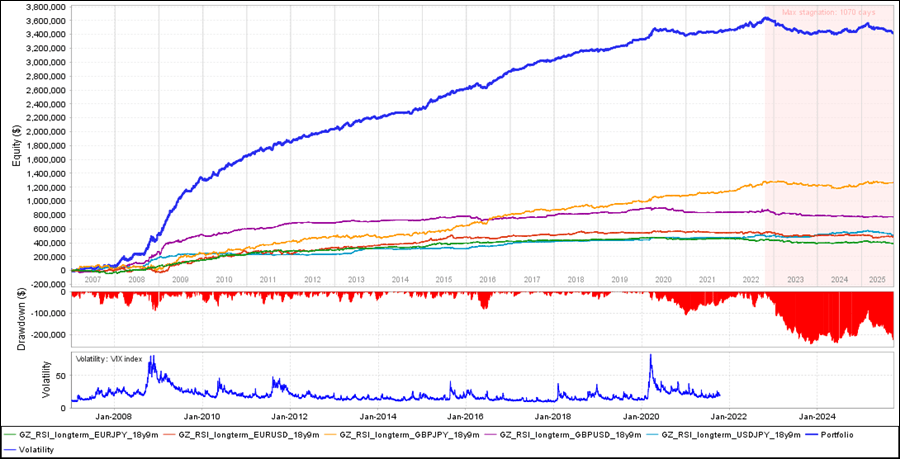Click the green EURJPY legend line marker

[x=11, y=435]
